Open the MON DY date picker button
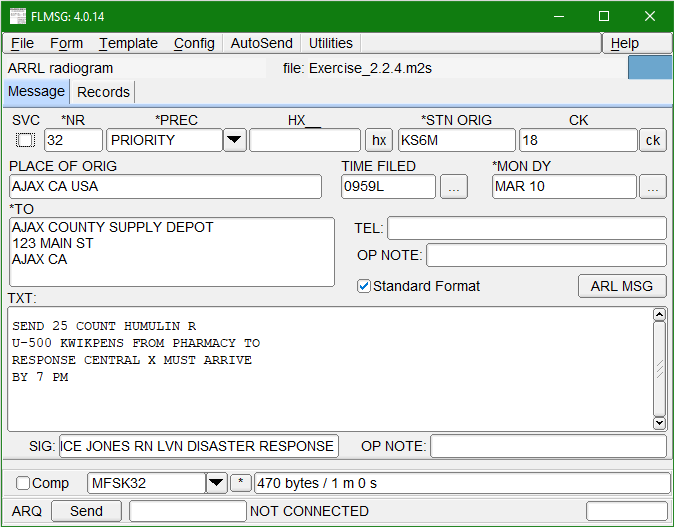The width and height of the screenshot is (674, 527). pos(653,187)
